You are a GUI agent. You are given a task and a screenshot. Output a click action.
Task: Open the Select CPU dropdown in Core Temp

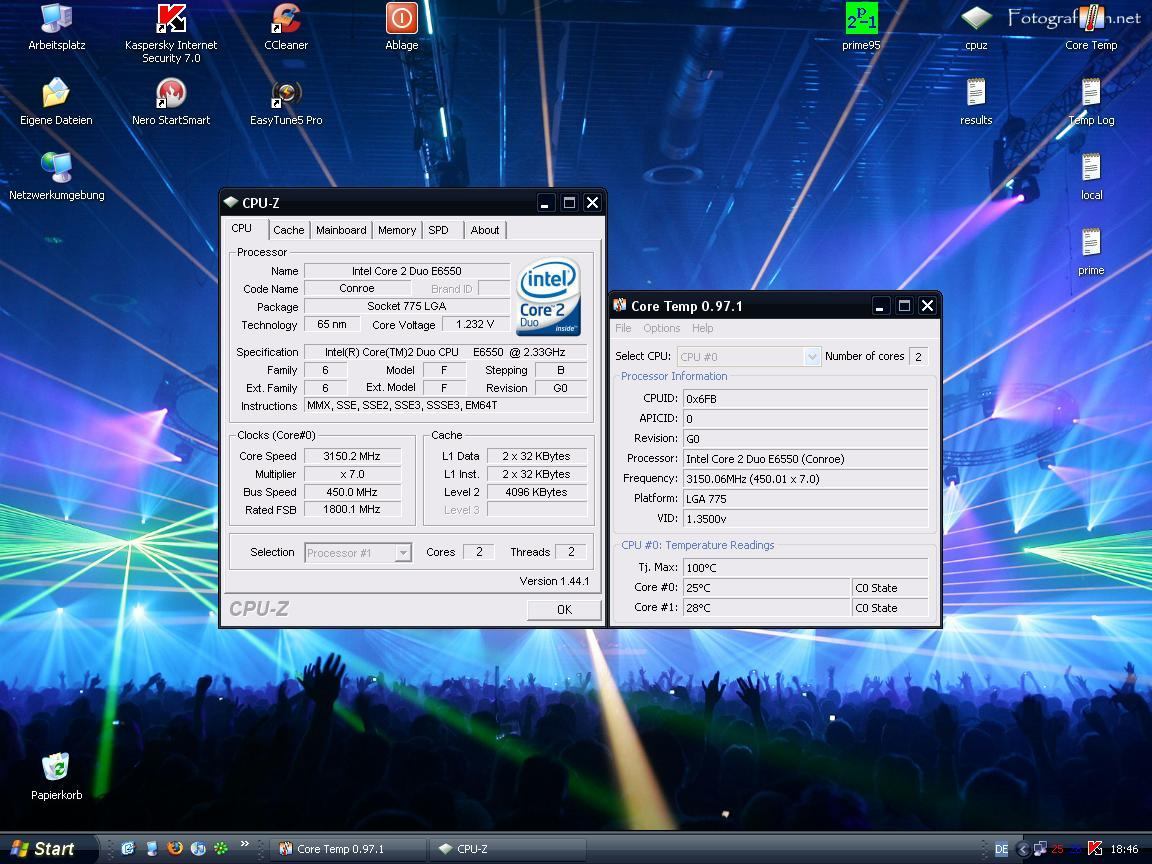click(x=748, y=356)
